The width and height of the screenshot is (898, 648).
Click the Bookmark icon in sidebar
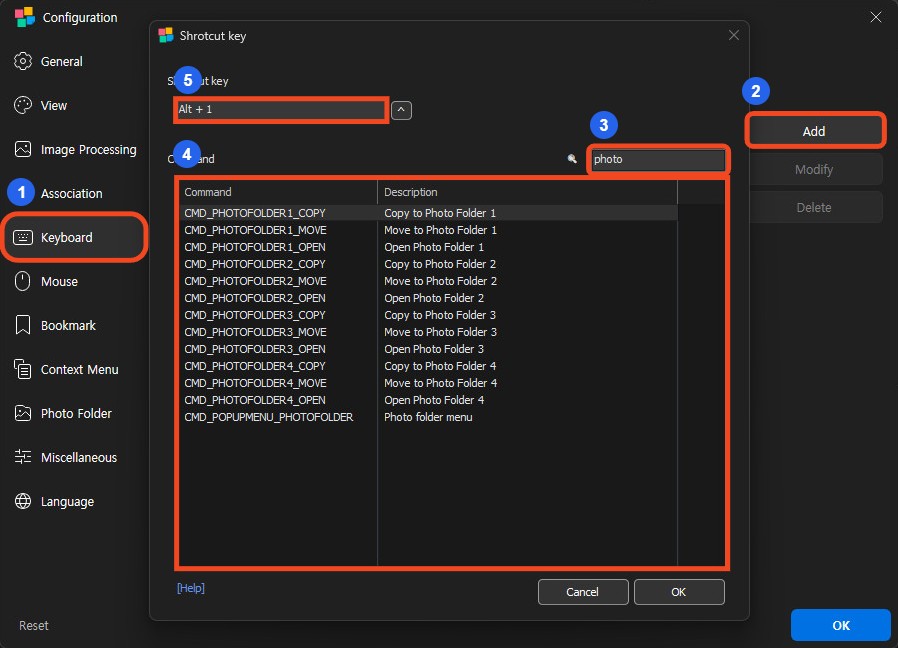tap(23, 325)
